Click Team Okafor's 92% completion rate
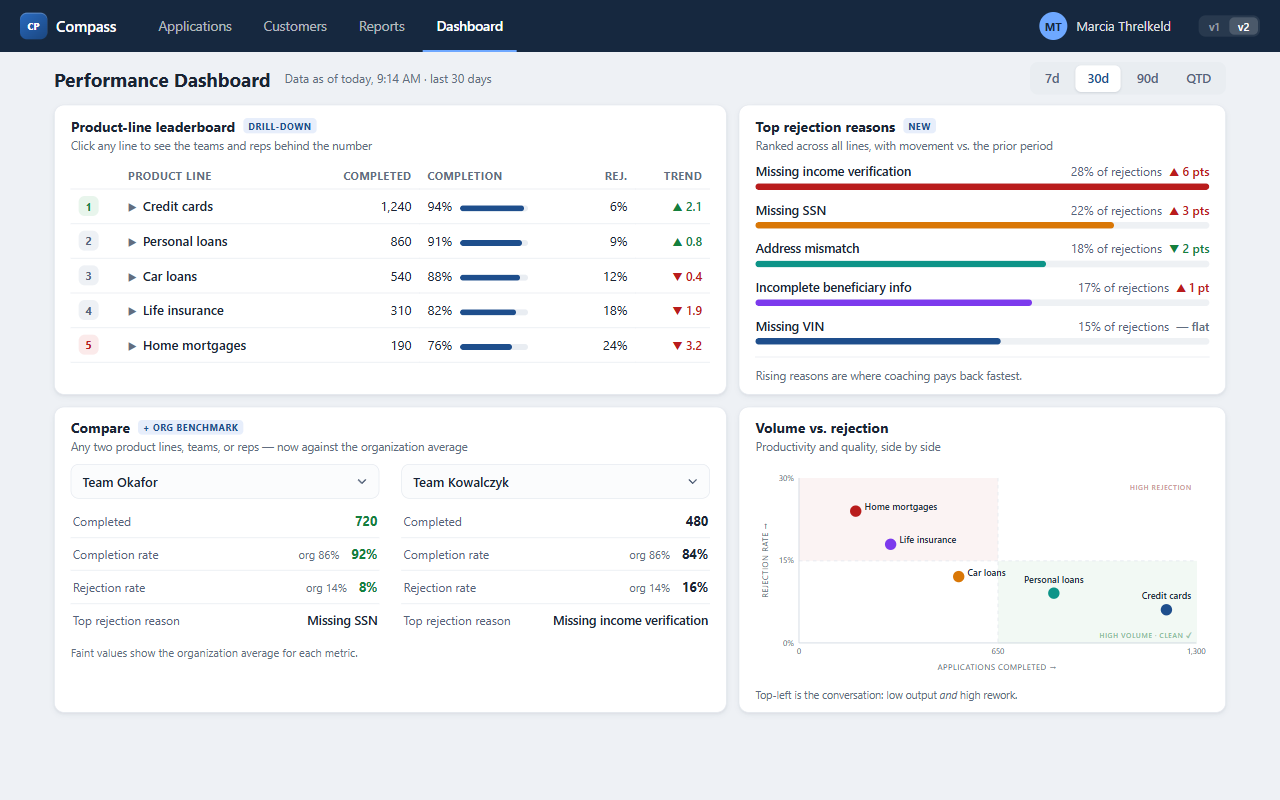The image size is (1280, 800). point(364,554)
